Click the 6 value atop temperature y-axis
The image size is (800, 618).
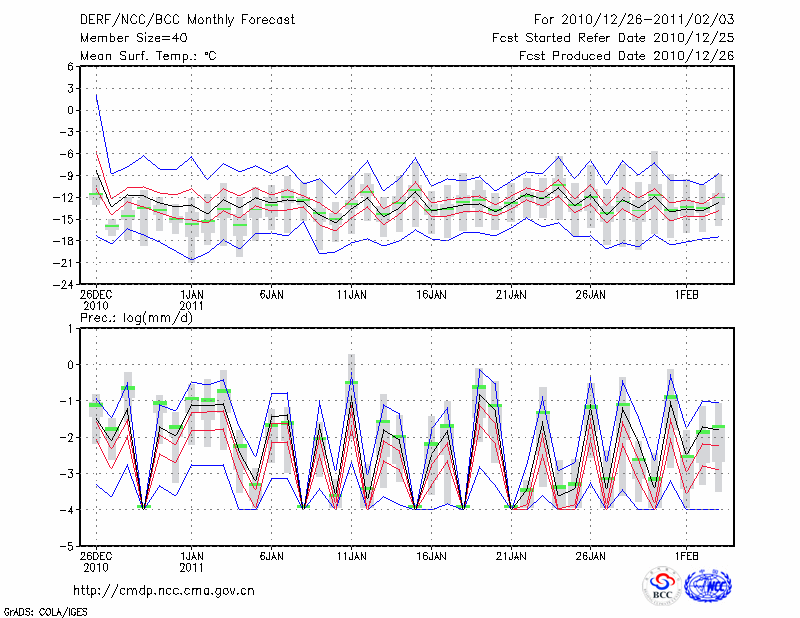click(71, 66)
